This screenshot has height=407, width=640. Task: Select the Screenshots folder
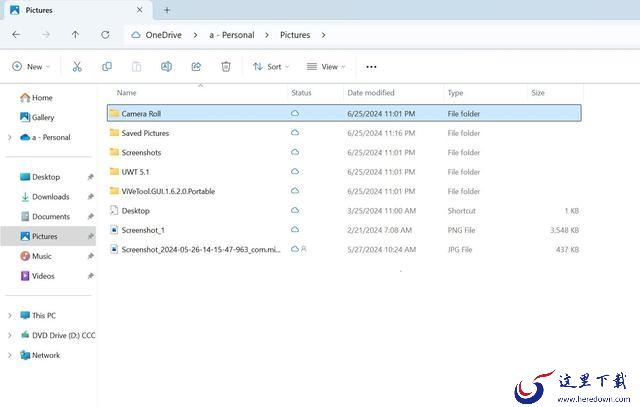click(x=141, y=153)
